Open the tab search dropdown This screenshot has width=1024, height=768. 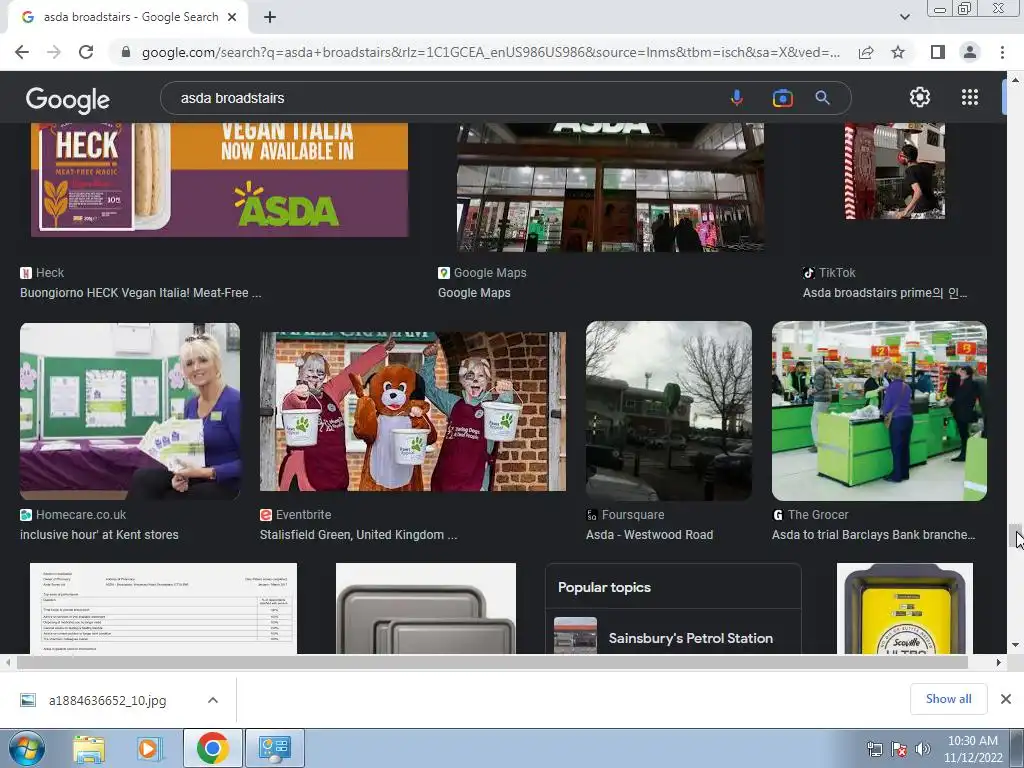point(904,17)
